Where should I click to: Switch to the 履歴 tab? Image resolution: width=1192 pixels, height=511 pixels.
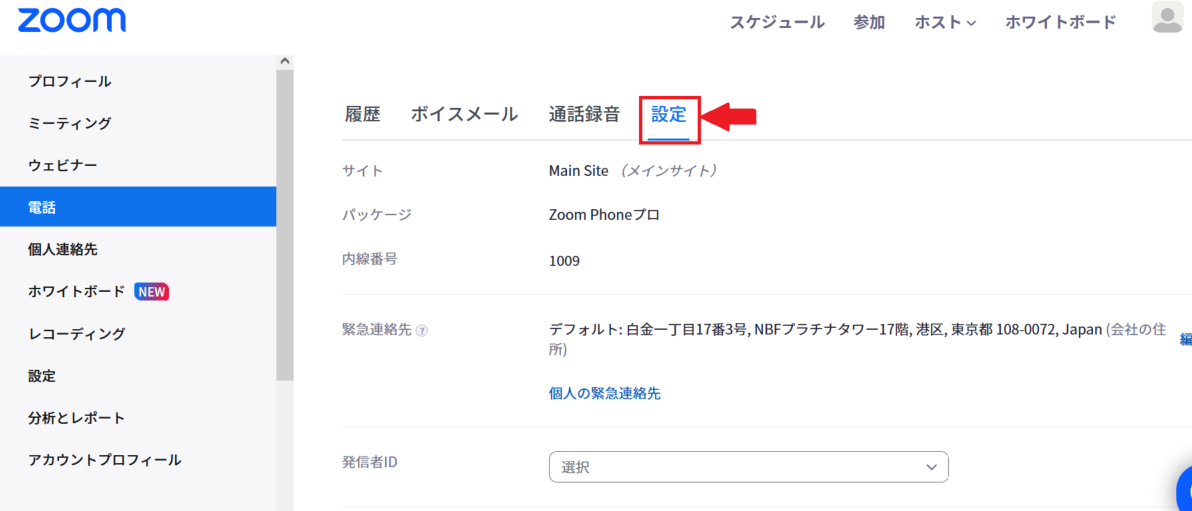(x=363, y=115)
